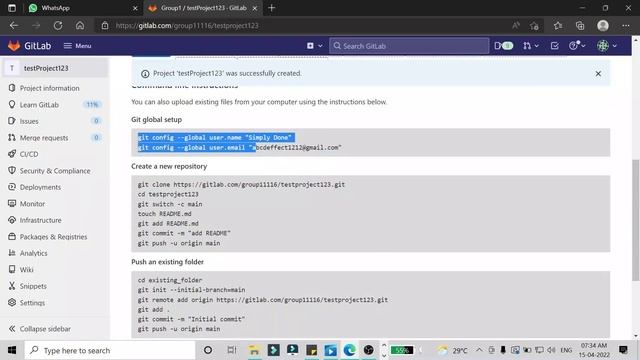Expand the help question-mark dropdown
640x360 pixels.
[577, 46]
